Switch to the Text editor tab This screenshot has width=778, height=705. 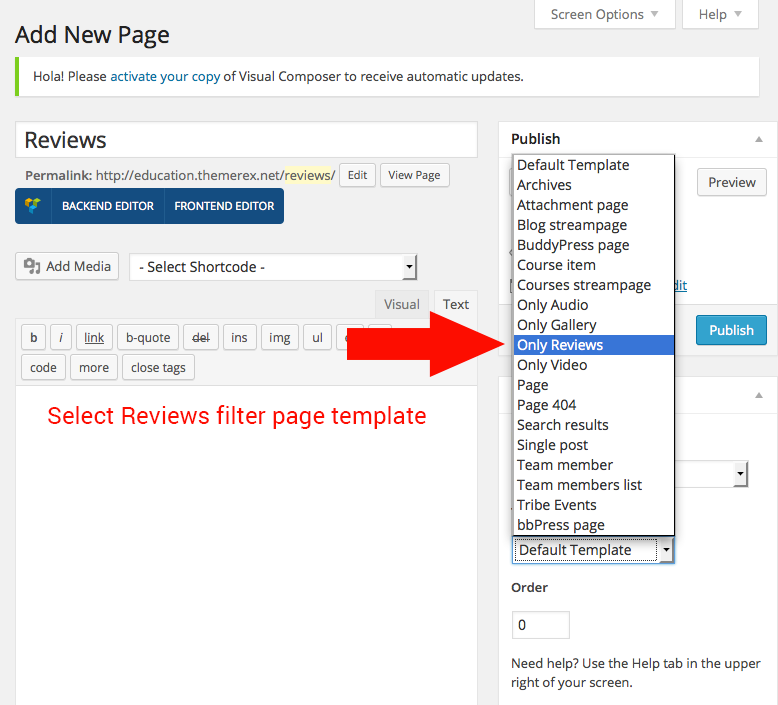pos(456,304)
